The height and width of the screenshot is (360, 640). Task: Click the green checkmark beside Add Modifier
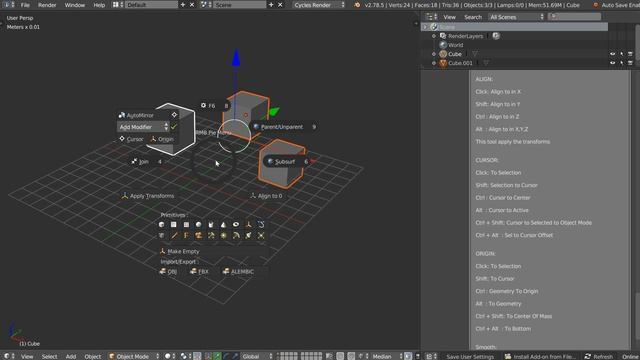tap(174, 127)
